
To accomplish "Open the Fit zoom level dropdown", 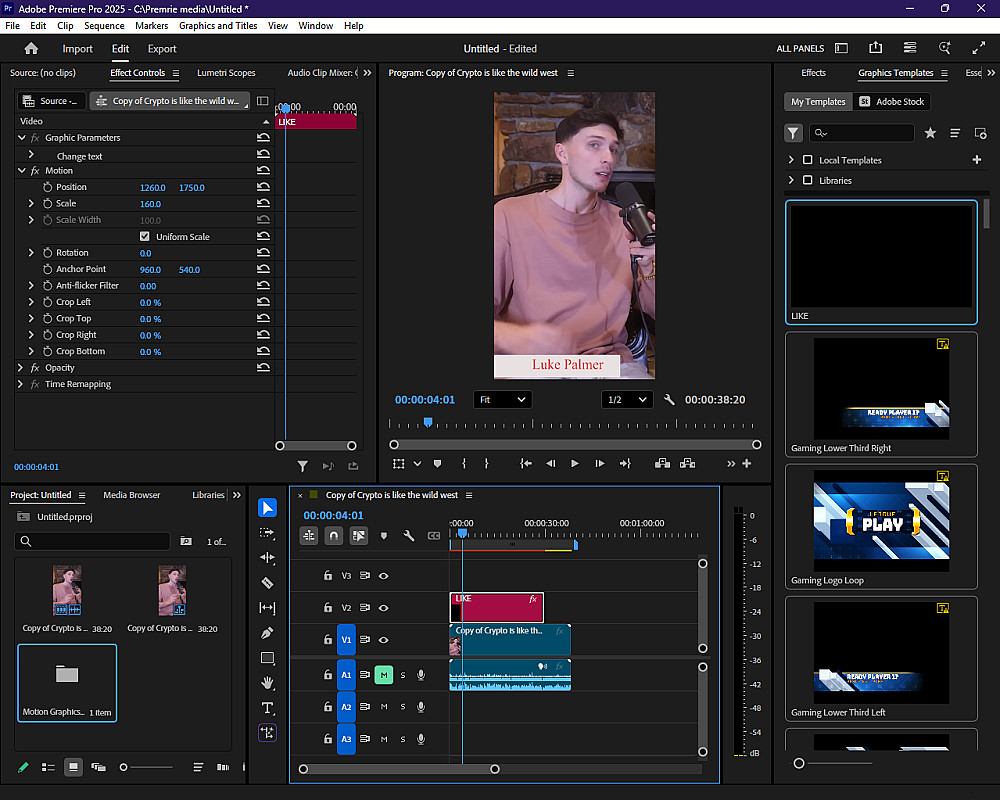I will point(502,400).
